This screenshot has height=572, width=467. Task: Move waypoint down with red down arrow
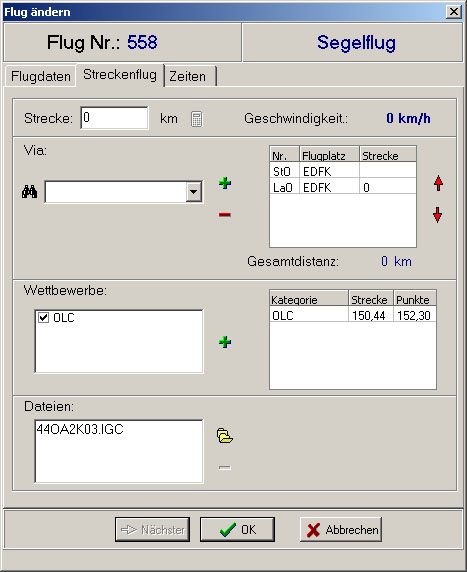[437, 214]
